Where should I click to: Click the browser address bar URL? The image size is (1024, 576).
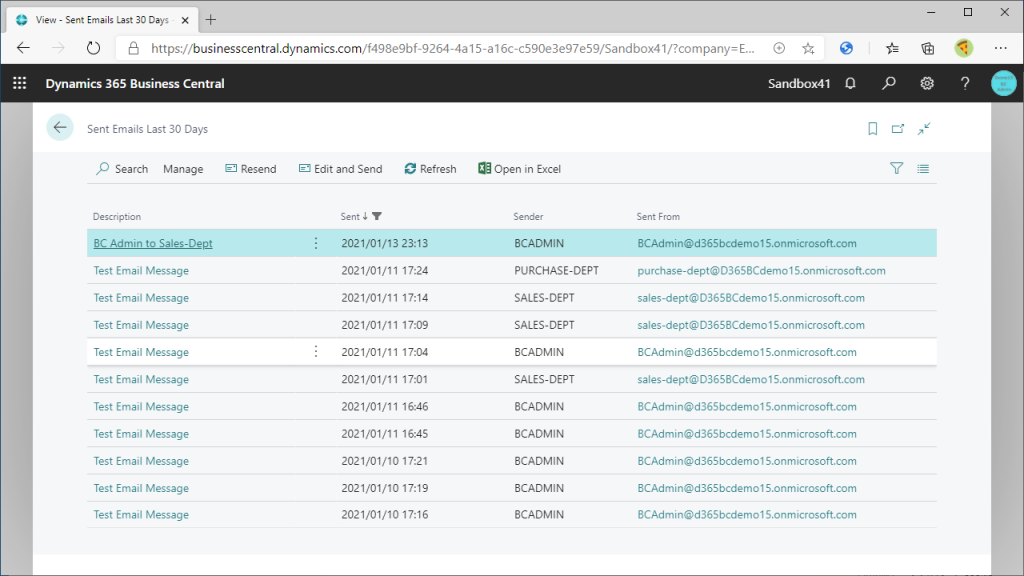pyautogui.click(x=453, y=48)
